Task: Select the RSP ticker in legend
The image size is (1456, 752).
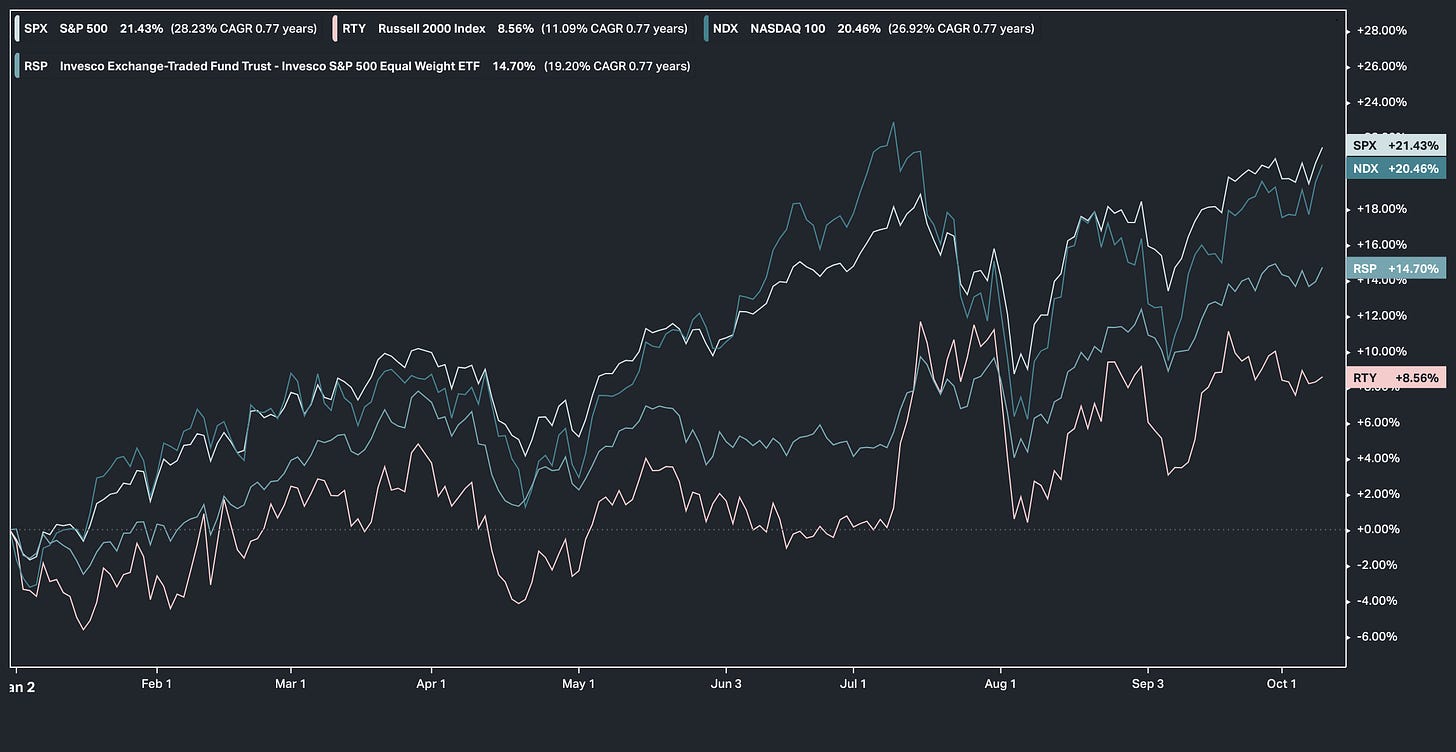Action: (38, 66)
